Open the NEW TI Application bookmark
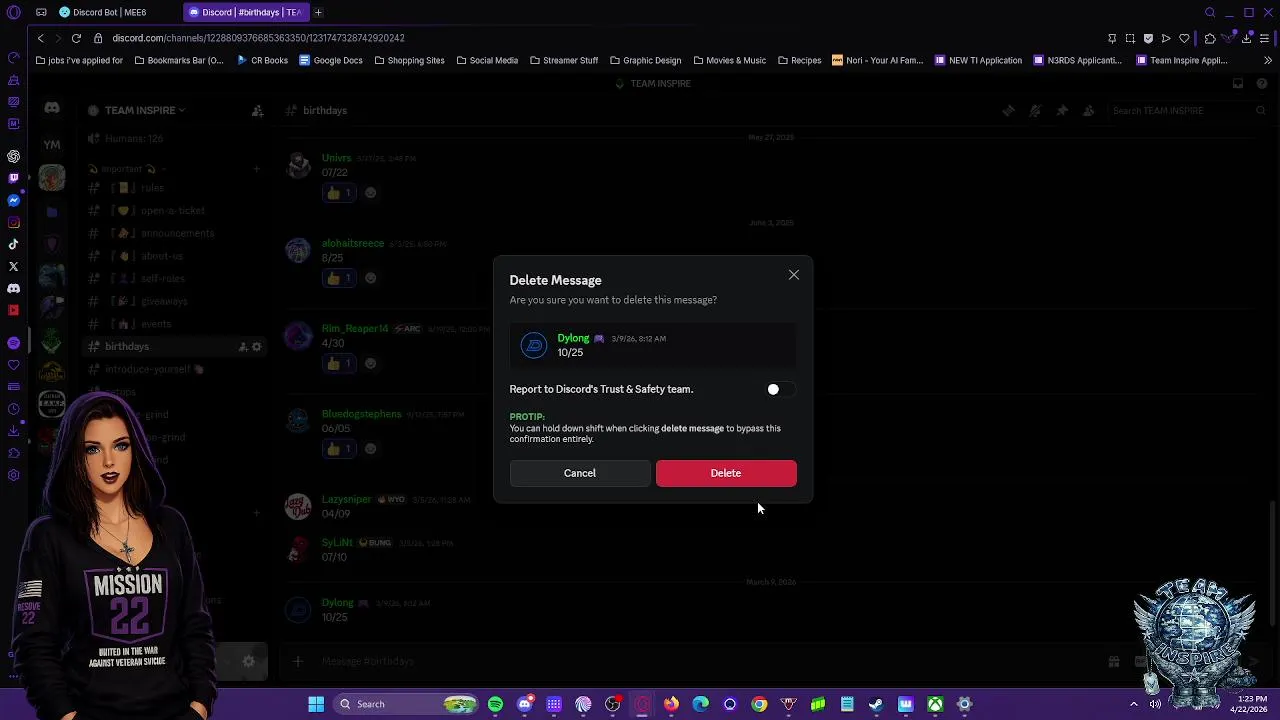Image resolution: width=1280 pixels, height=720 pixels. pos(978,60)
